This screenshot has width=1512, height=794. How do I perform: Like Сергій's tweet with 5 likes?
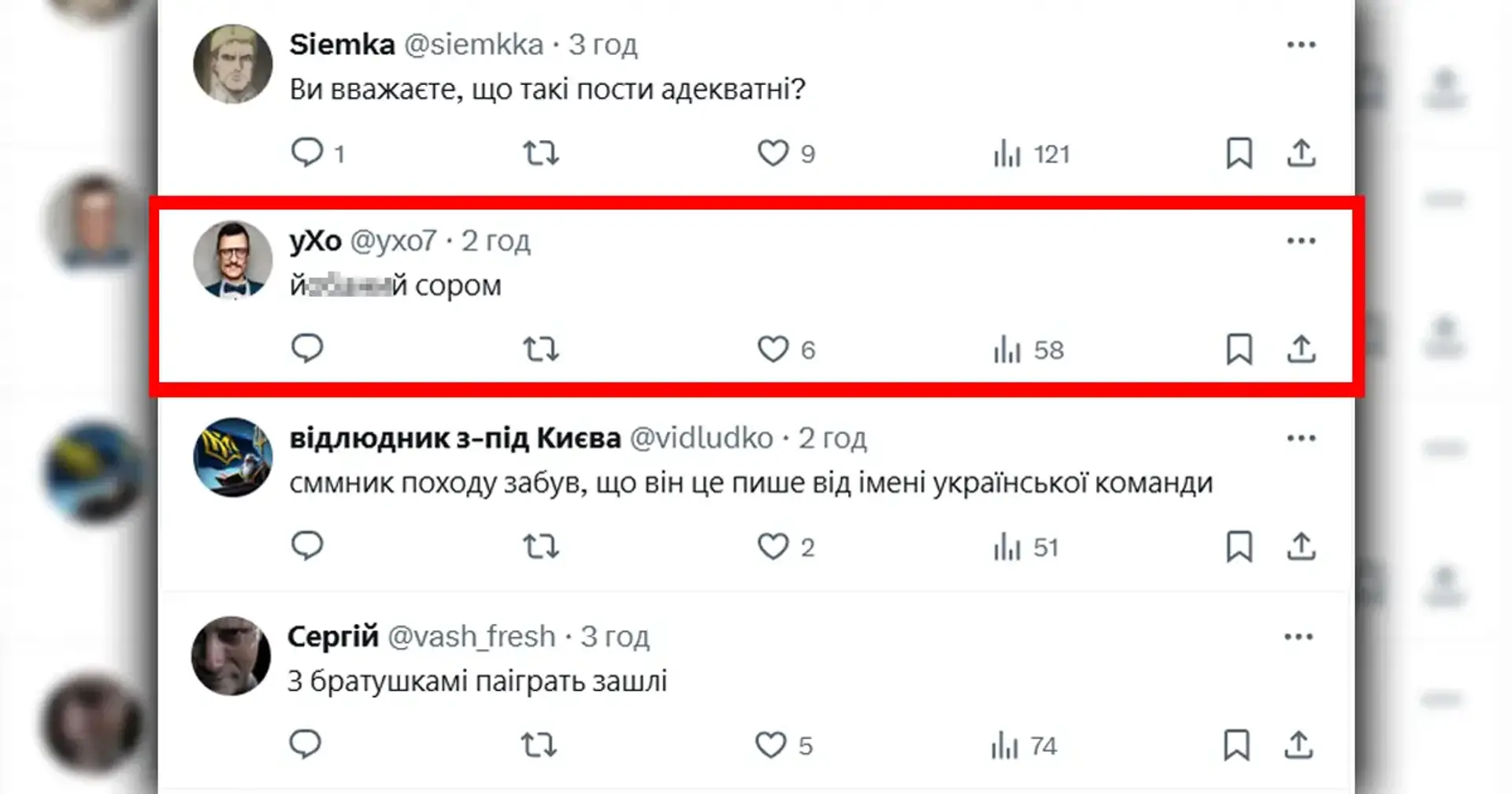770,744
